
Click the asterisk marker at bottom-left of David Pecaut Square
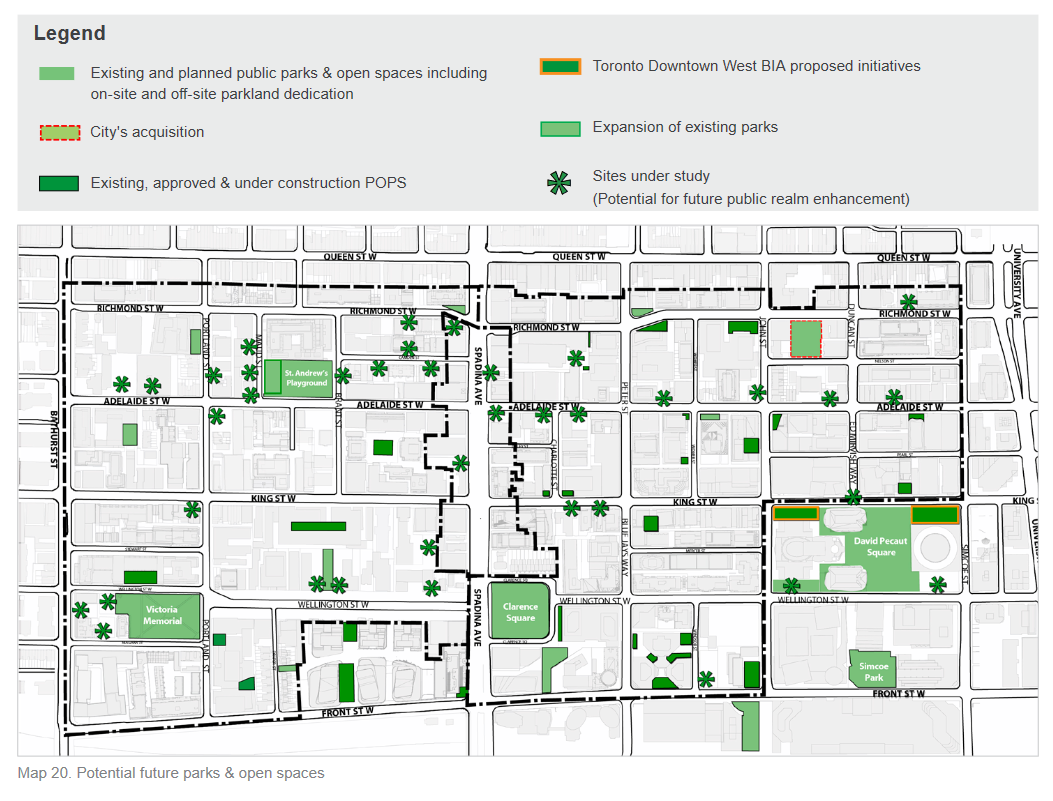pos(791,586)
